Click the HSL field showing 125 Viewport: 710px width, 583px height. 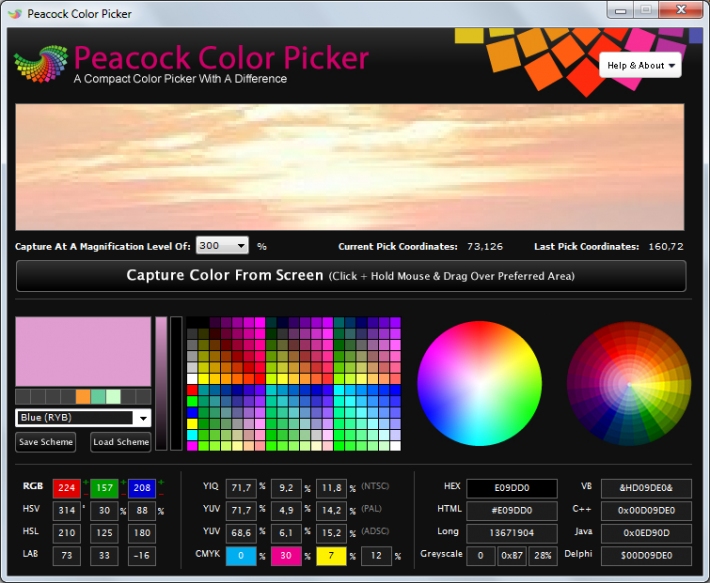pos(104,533)
